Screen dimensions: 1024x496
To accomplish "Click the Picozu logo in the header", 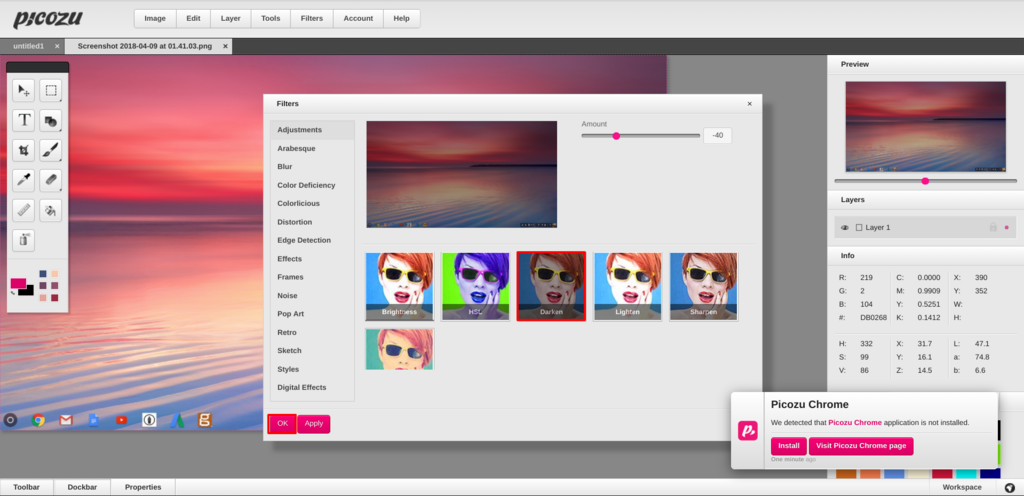I will pyautogui.click(x=48, y=18).
